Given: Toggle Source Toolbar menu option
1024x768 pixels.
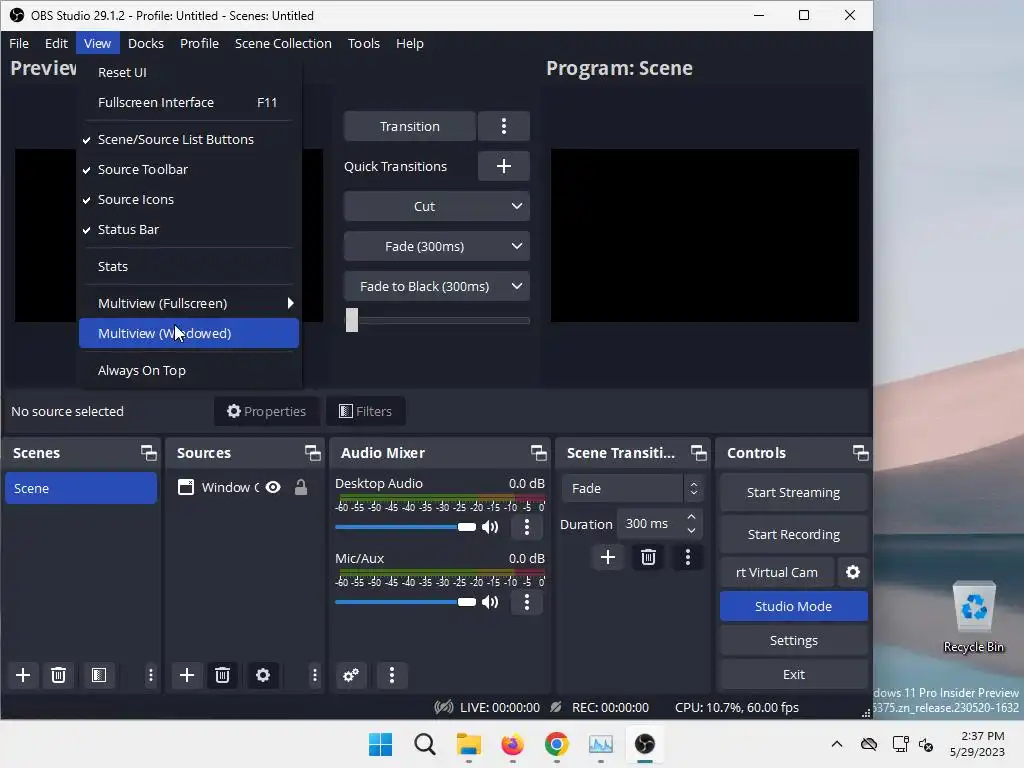Looking at the screenshot, I should point(189,169).
